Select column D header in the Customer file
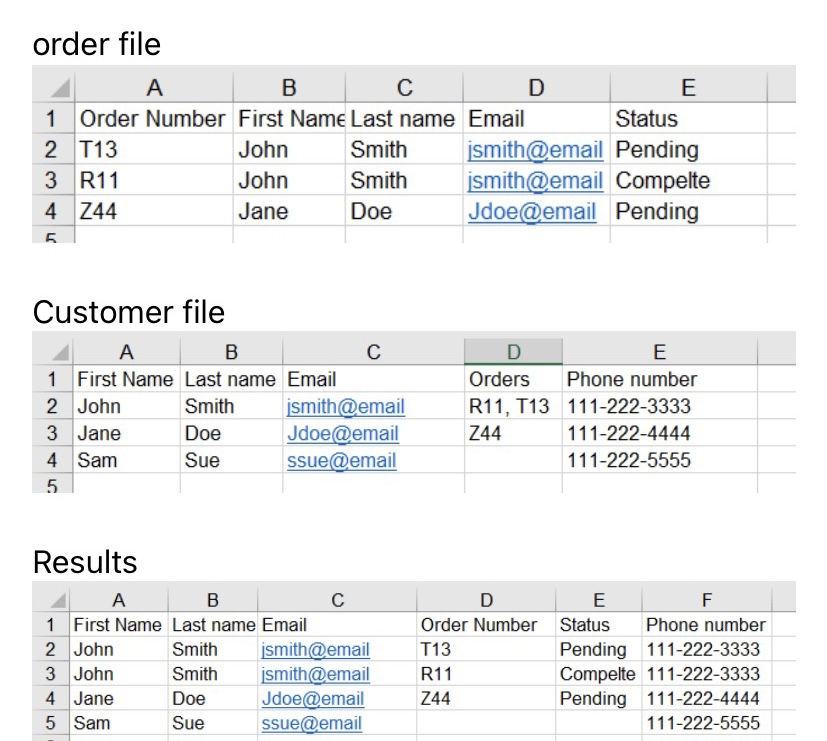Screen dimensions: 827x741 click(513, 352)
